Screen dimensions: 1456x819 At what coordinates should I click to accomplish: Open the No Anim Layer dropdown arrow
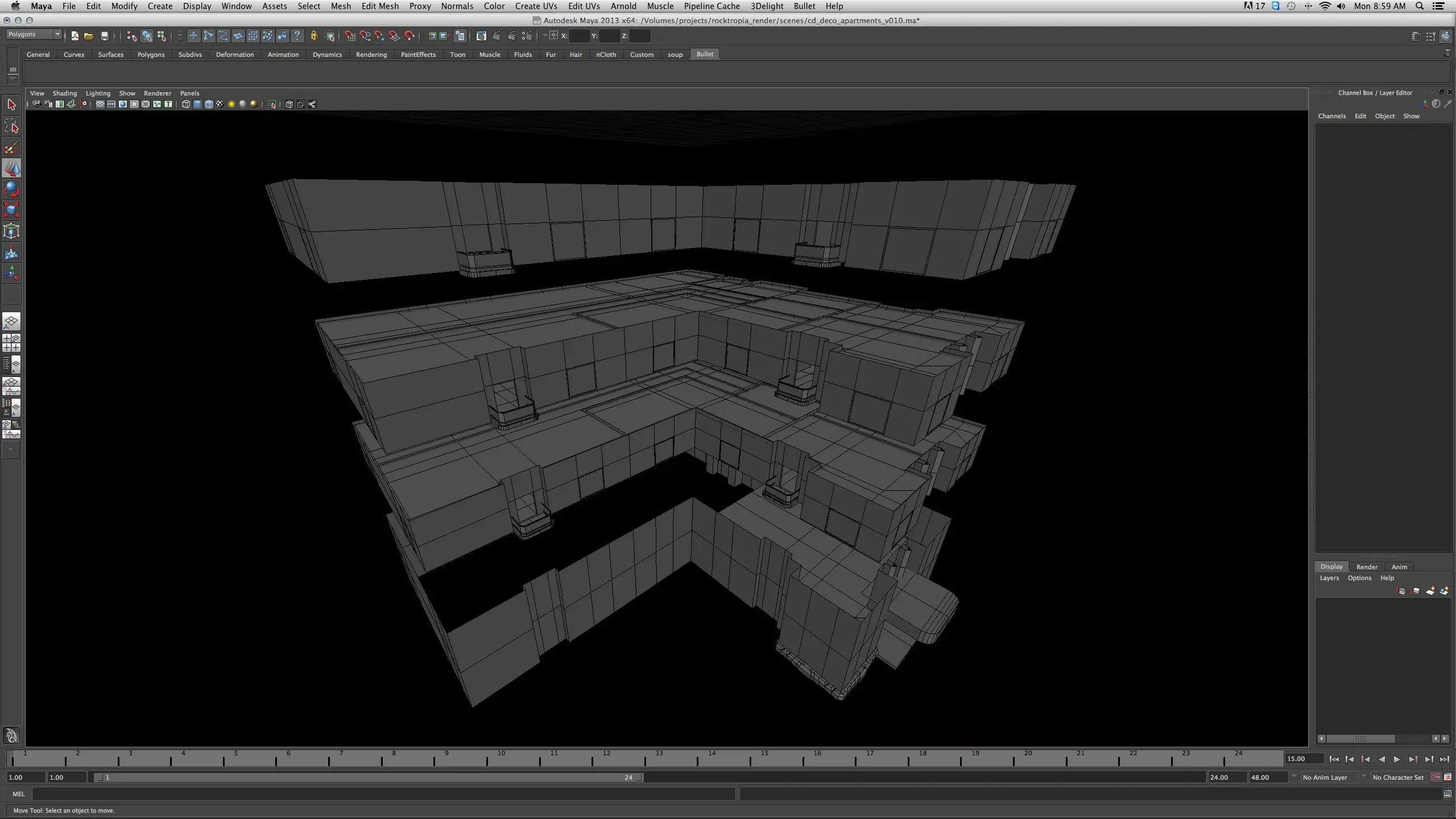(x=1294, y=776)
